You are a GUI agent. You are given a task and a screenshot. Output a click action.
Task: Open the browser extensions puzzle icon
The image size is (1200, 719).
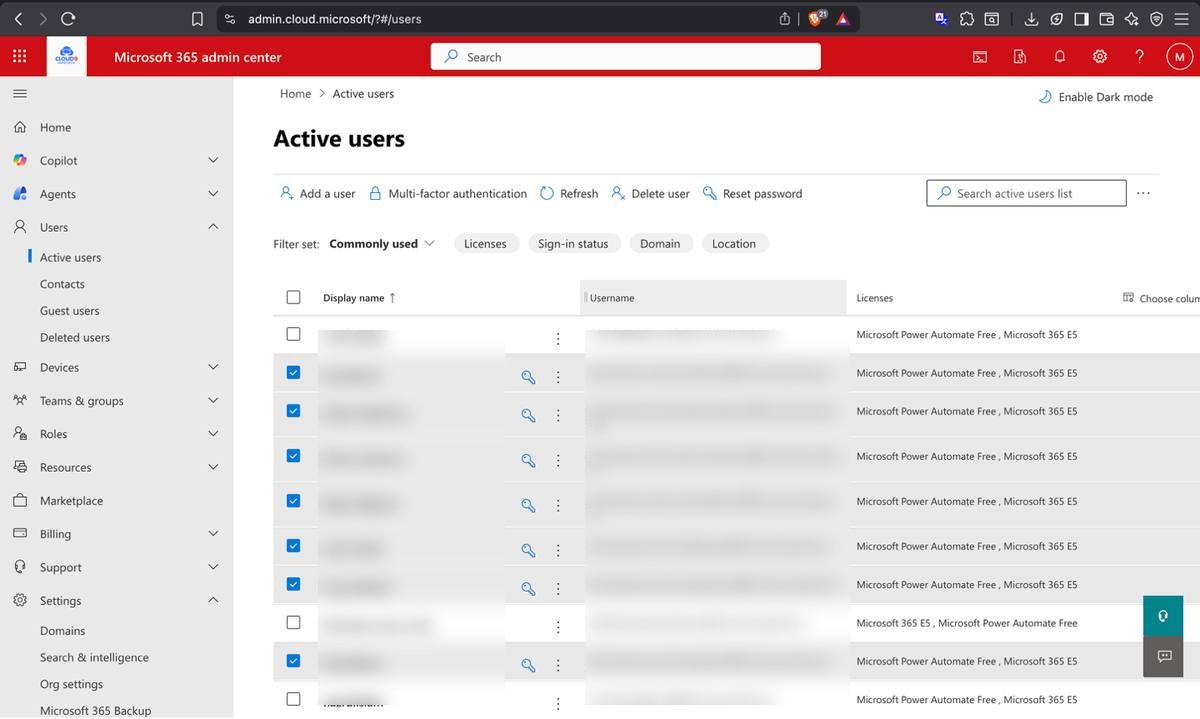[966, 19]
